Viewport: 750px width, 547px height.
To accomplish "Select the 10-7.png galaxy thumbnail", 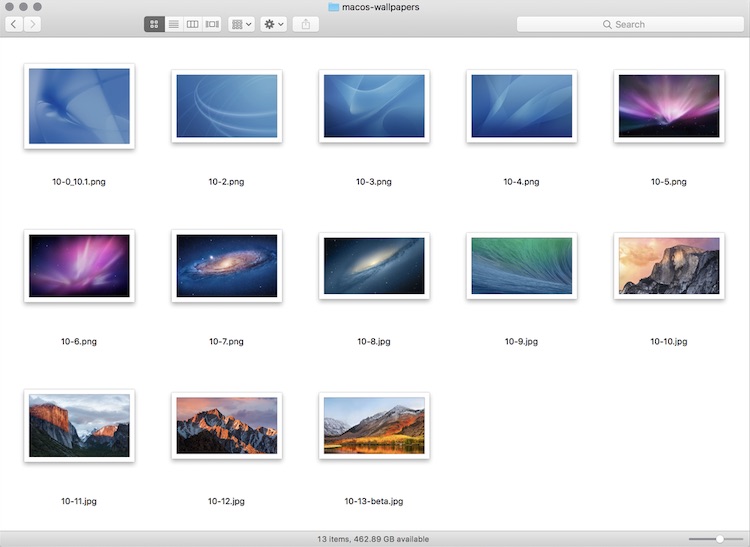I will point(227,266).
